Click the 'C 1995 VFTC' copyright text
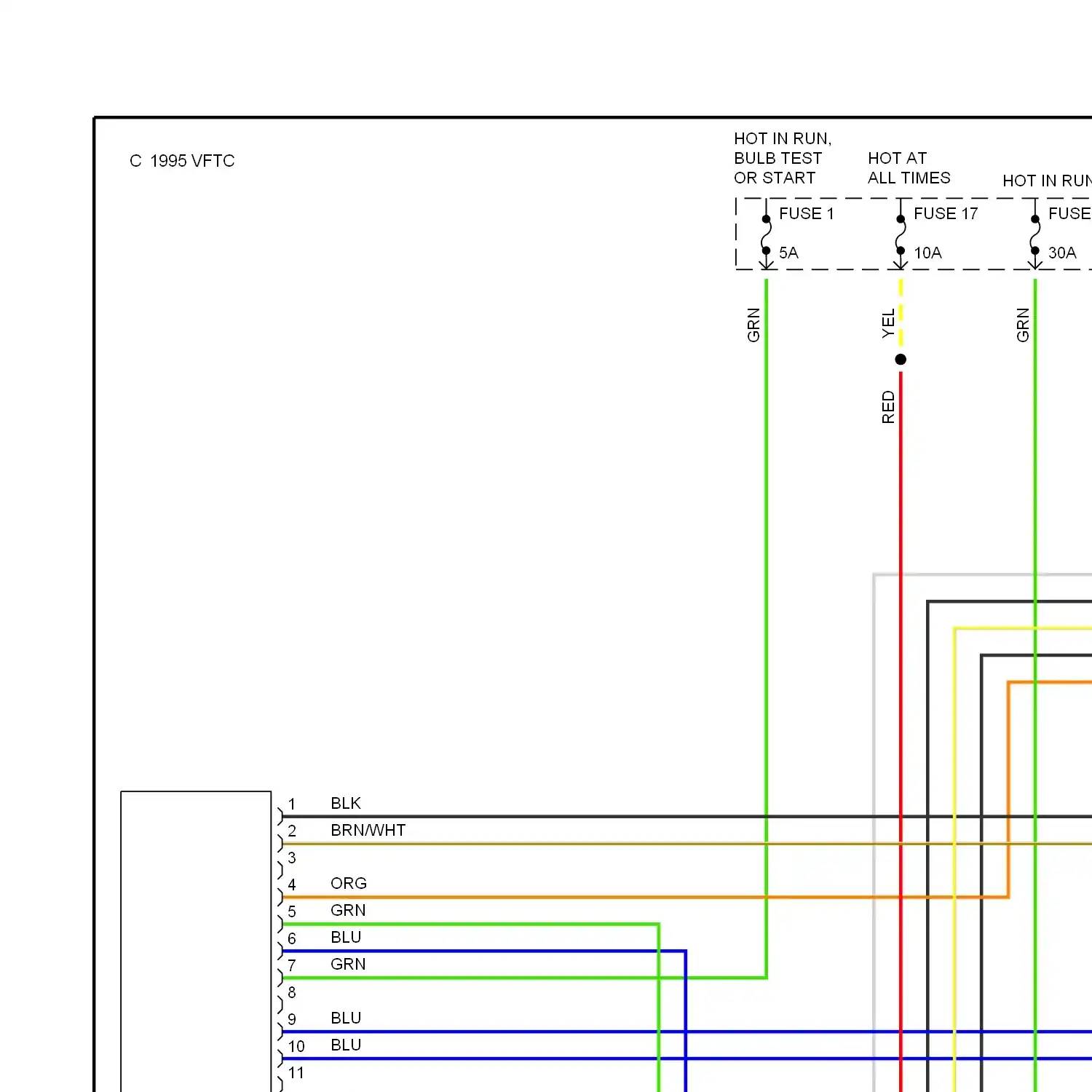1092x1092 pixels. (x=182, y=161)
